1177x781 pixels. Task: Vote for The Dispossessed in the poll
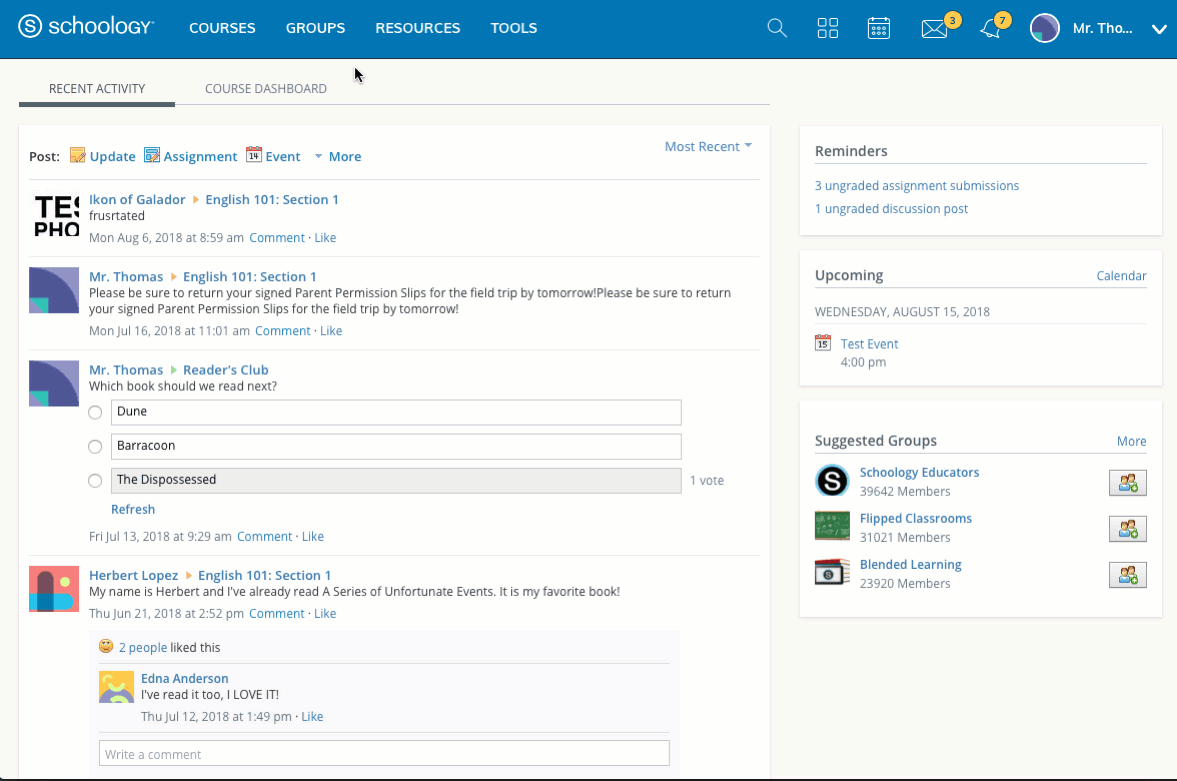(x=95, y=480)
